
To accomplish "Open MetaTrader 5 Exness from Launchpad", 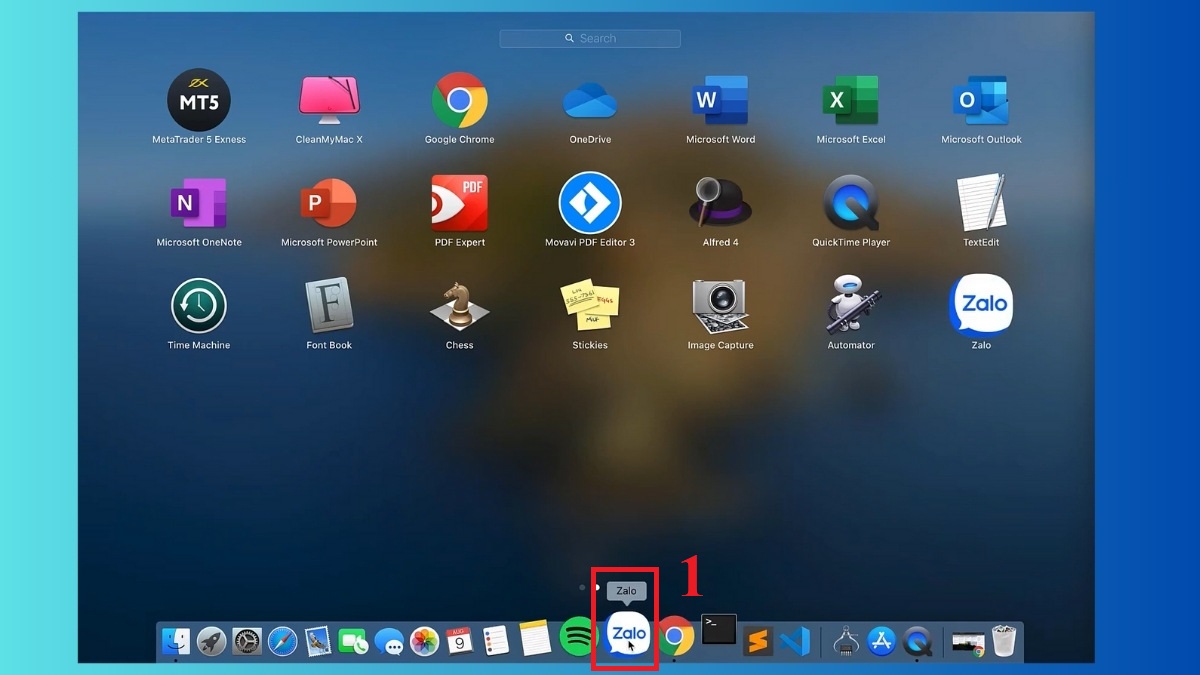I will pos(199,100).
